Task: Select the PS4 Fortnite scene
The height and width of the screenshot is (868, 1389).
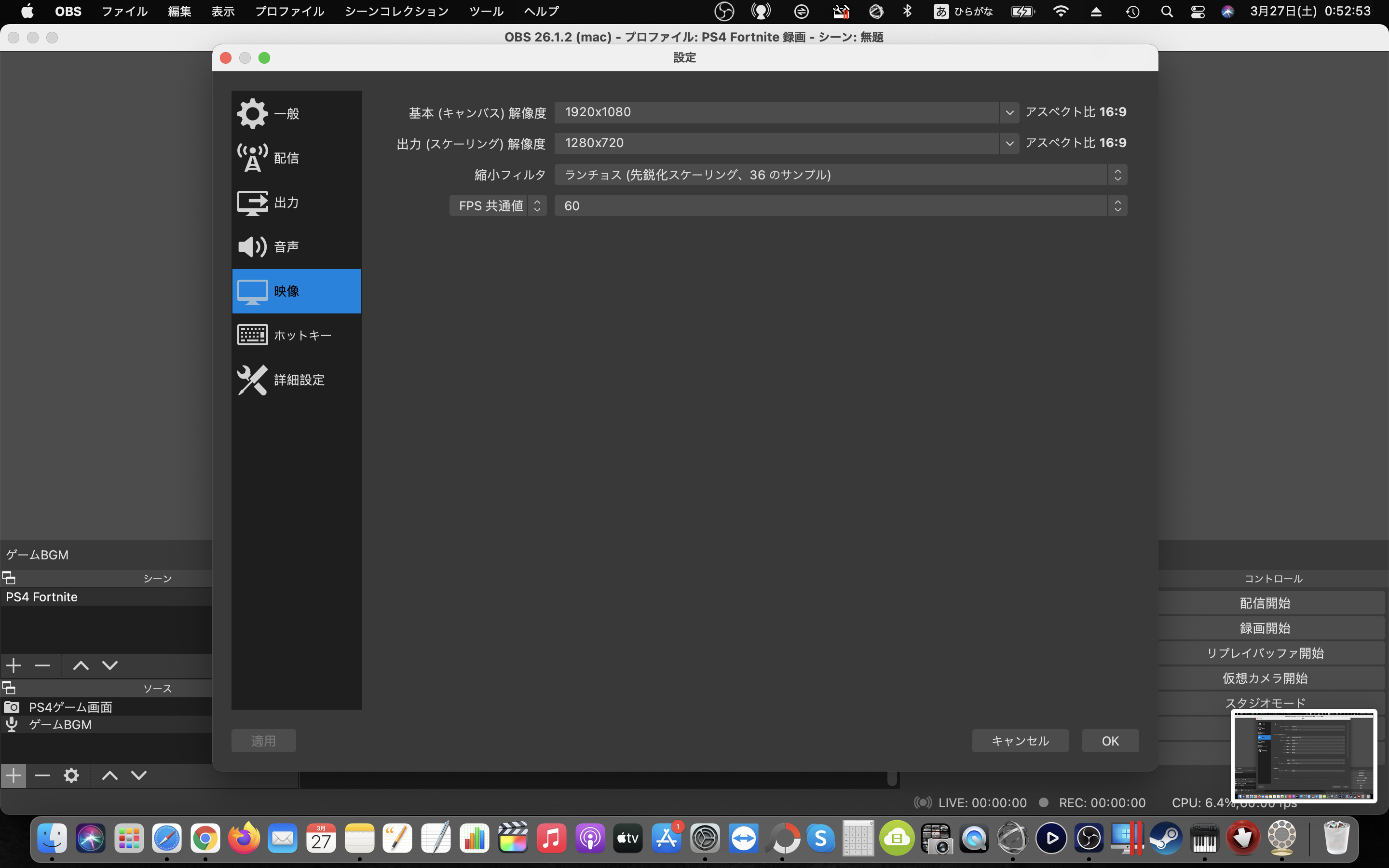Action: pos(42,597)
